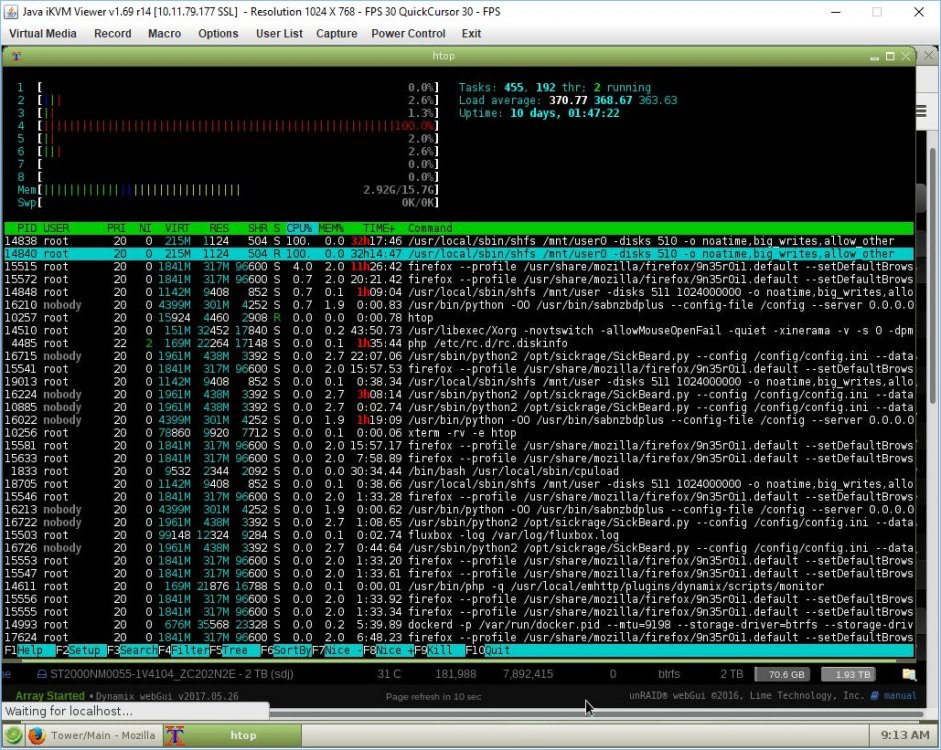Click the xterm icon on htop taskbar button
The height and width of the screenshot is (750, 941).
175,735
